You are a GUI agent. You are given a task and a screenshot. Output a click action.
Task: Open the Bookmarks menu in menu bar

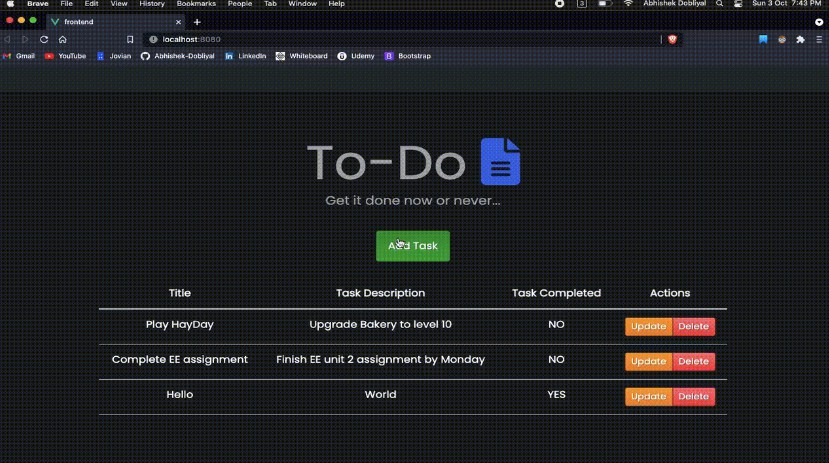click(x=196, y=4)
